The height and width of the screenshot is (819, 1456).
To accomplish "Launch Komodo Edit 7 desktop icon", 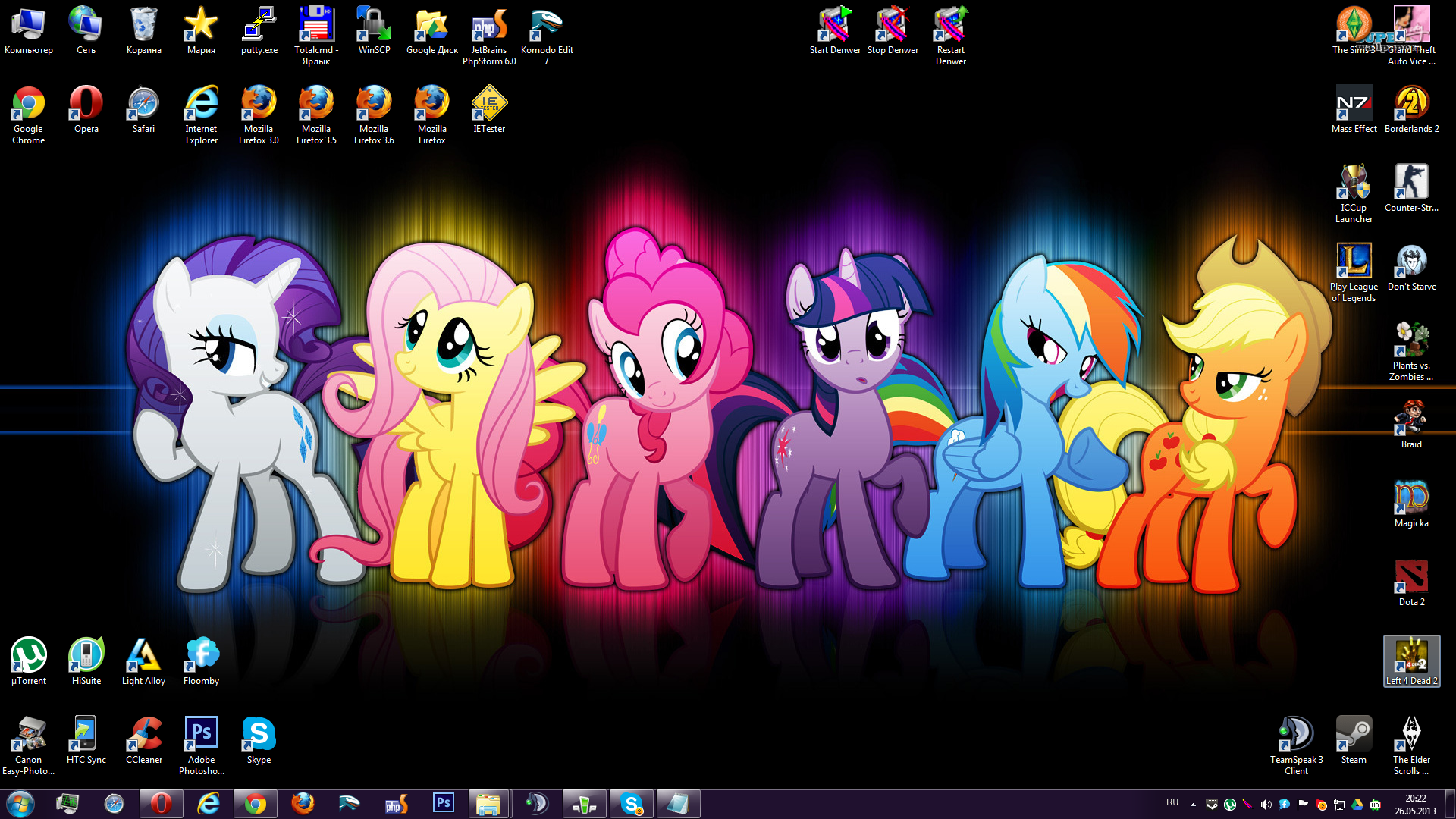I will click(547, 36).
